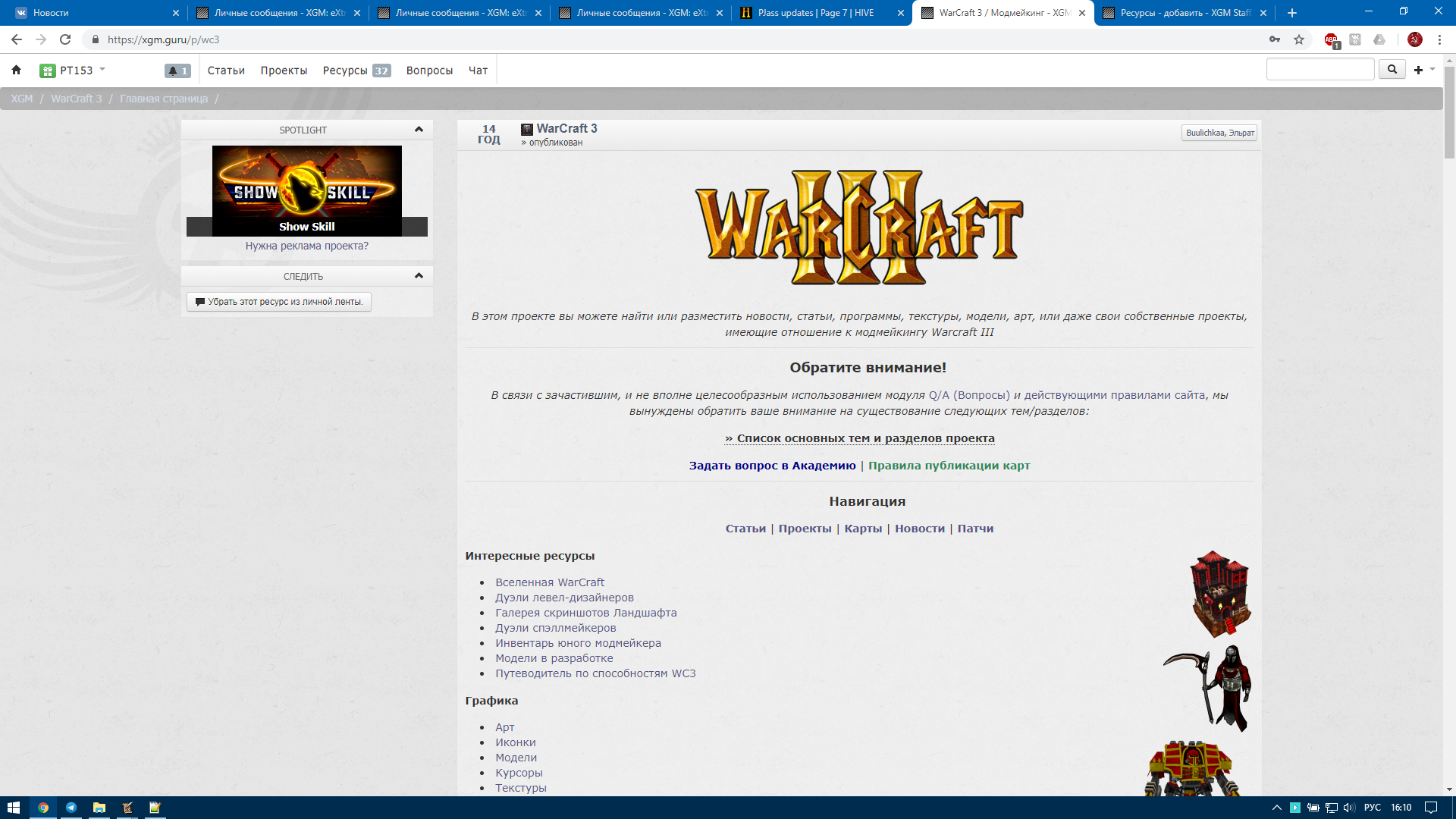Viewport: 1456px width, 819px height.
Task: Click the XGM home icon
Action: click(17, 71)
